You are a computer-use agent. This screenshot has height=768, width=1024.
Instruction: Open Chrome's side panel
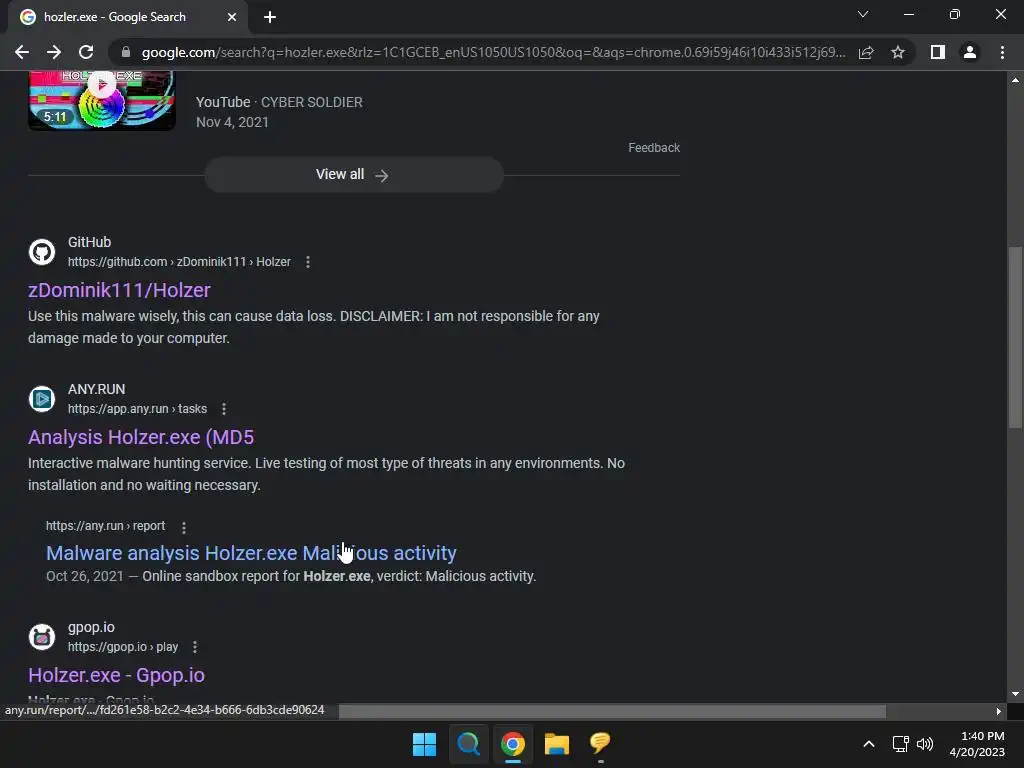pyautogui.click(x=938, y=52)
